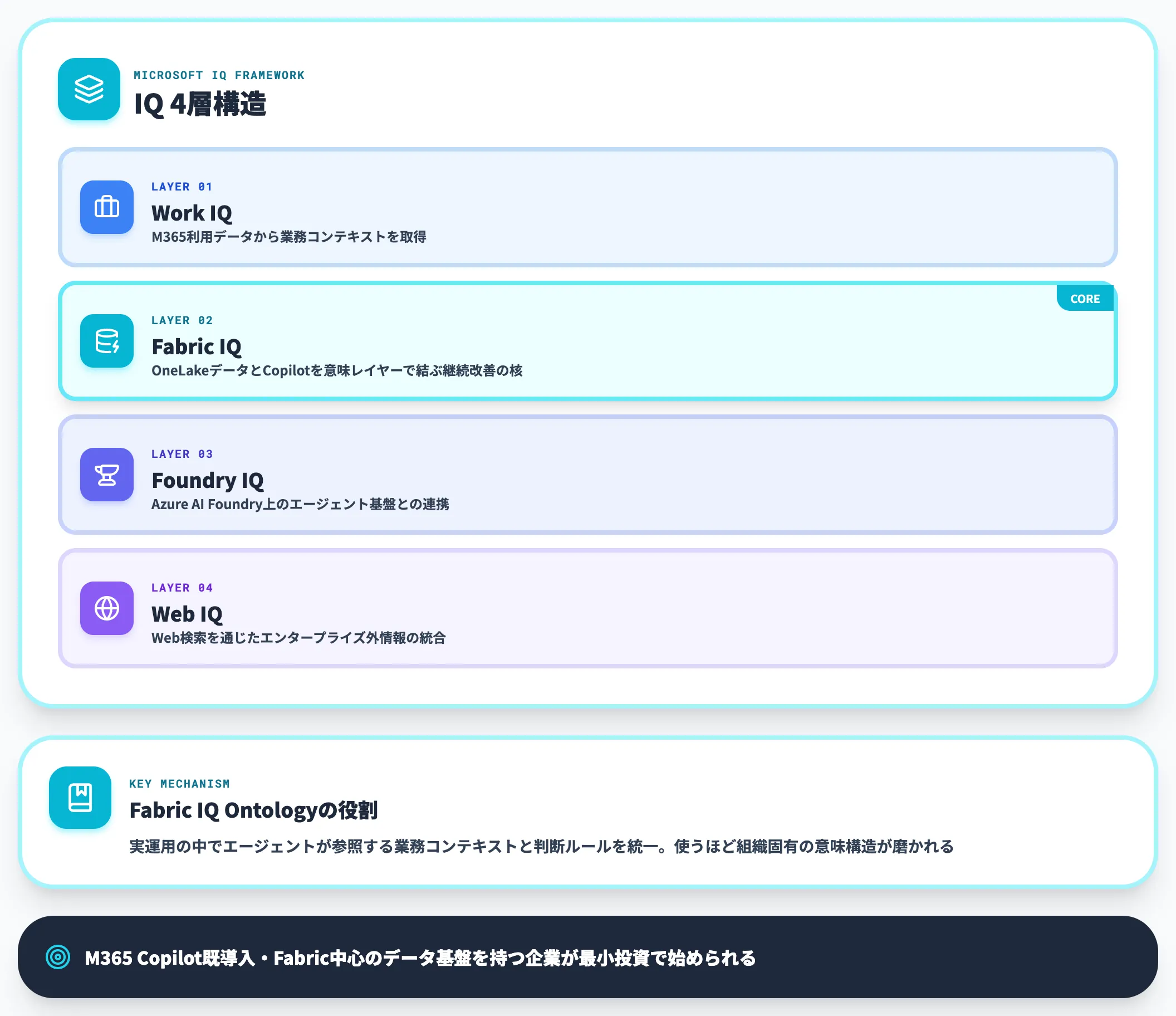Click the target icon in dark banner
Screen dimensions: 1176x1016
(58, 957)
